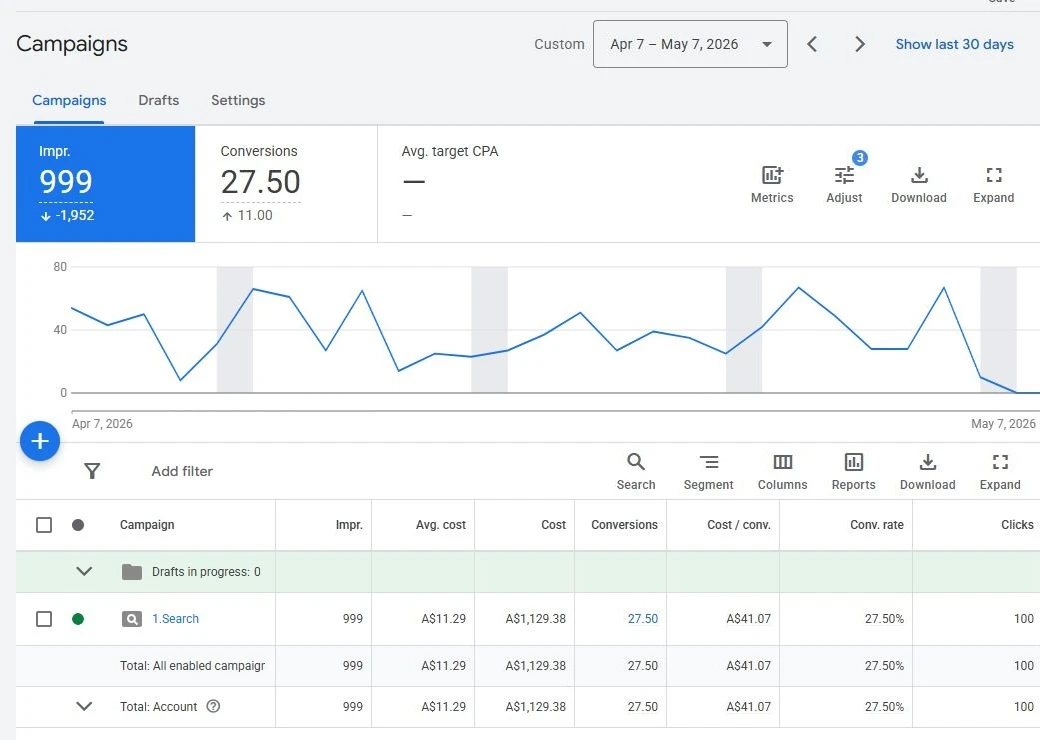Sort by the Conv. rate column header
The height and width of the screenshot is (740, 1040).
click(877, 525)
